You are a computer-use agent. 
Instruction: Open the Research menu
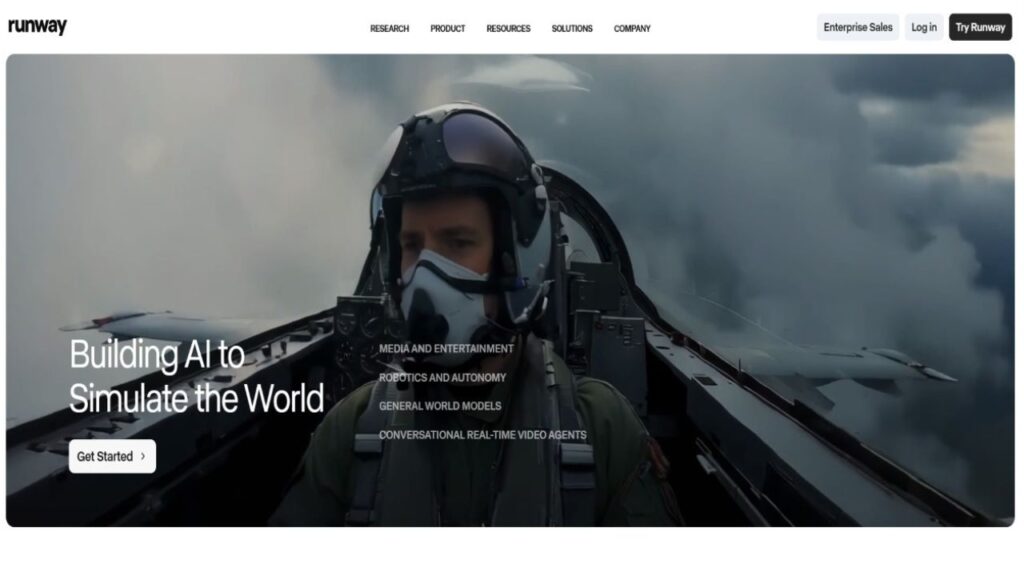tap(389, 29)
